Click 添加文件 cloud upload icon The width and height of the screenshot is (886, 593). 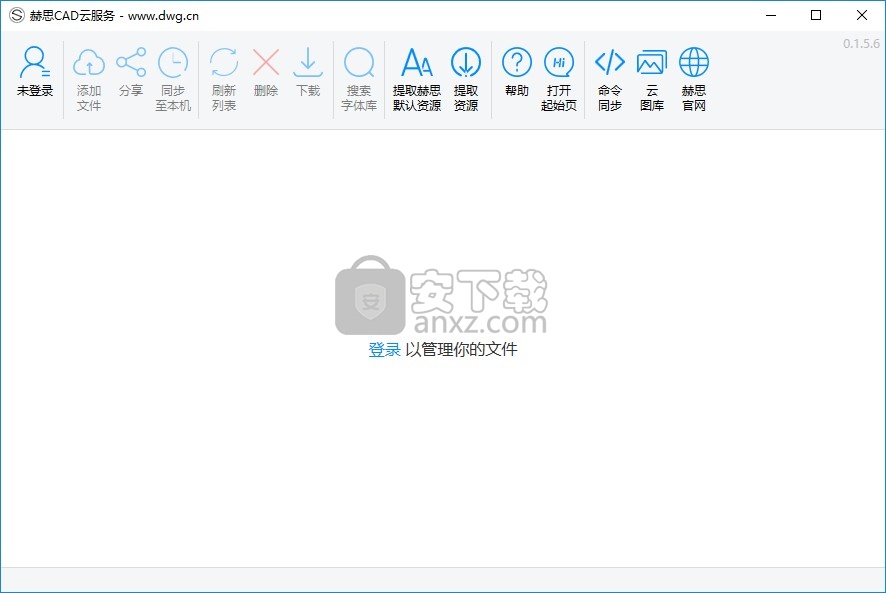[89, 62]
